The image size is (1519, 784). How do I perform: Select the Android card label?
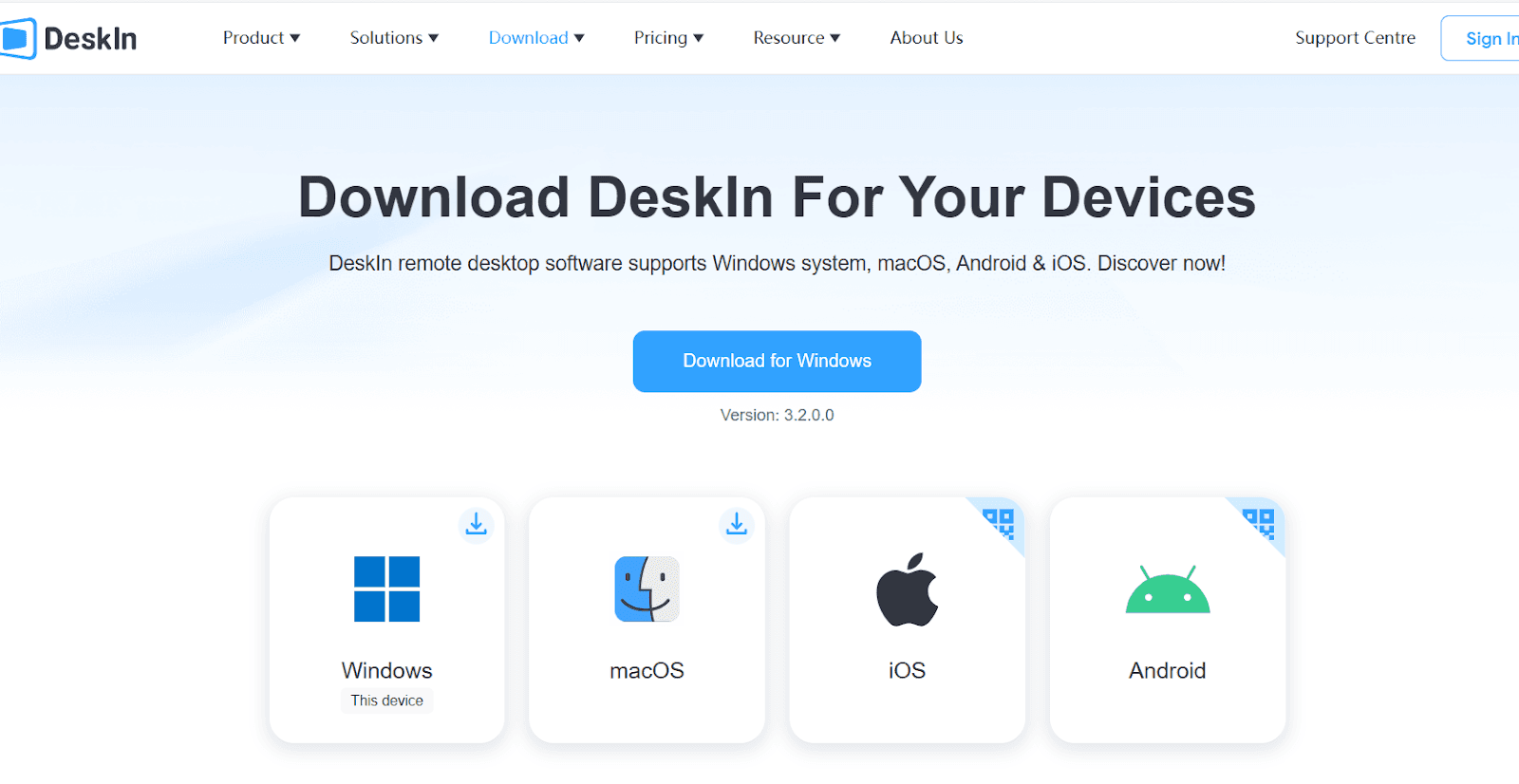(x=1168, y=671)
